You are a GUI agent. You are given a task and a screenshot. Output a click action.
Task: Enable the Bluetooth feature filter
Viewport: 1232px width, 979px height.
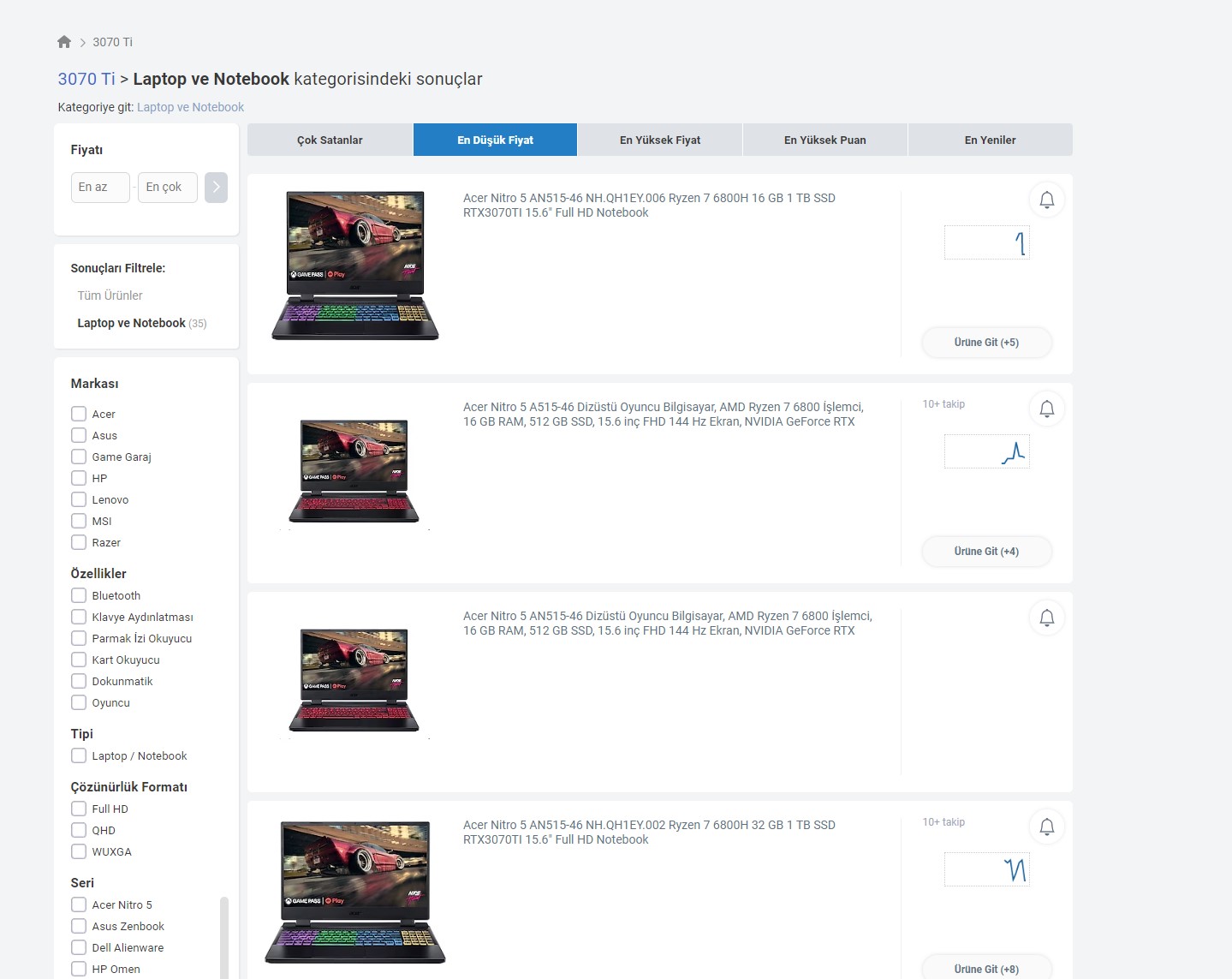(x=79, y=595)
